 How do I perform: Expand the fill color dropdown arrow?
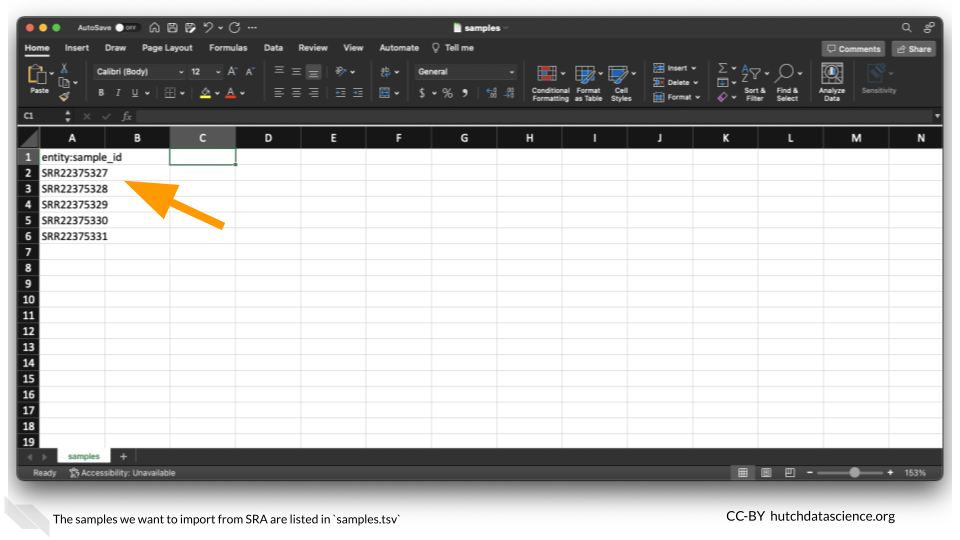click(x=217, y=94)
